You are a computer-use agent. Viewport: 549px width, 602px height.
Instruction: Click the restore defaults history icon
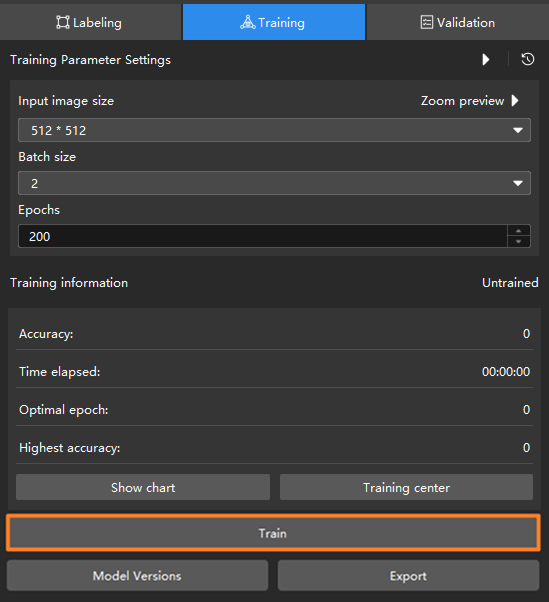click(x=528, y=60)
